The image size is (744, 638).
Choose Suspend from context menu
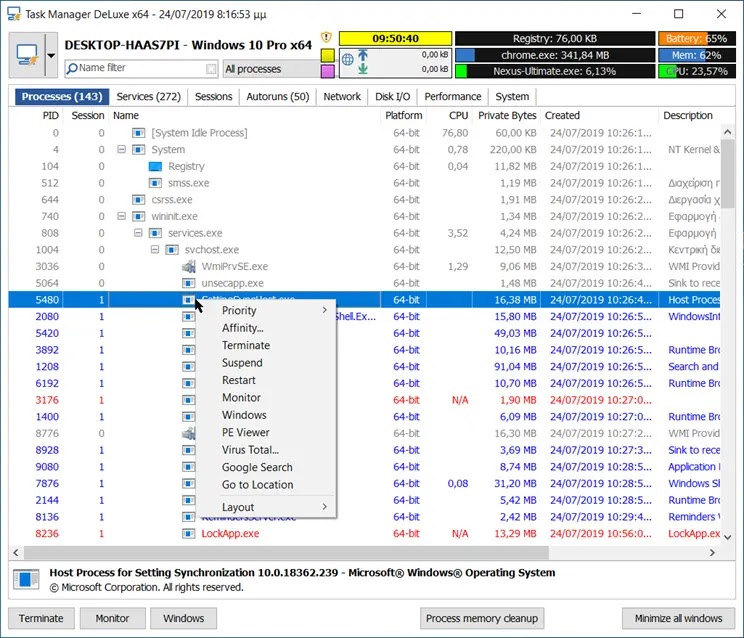(x=267, y=363)
